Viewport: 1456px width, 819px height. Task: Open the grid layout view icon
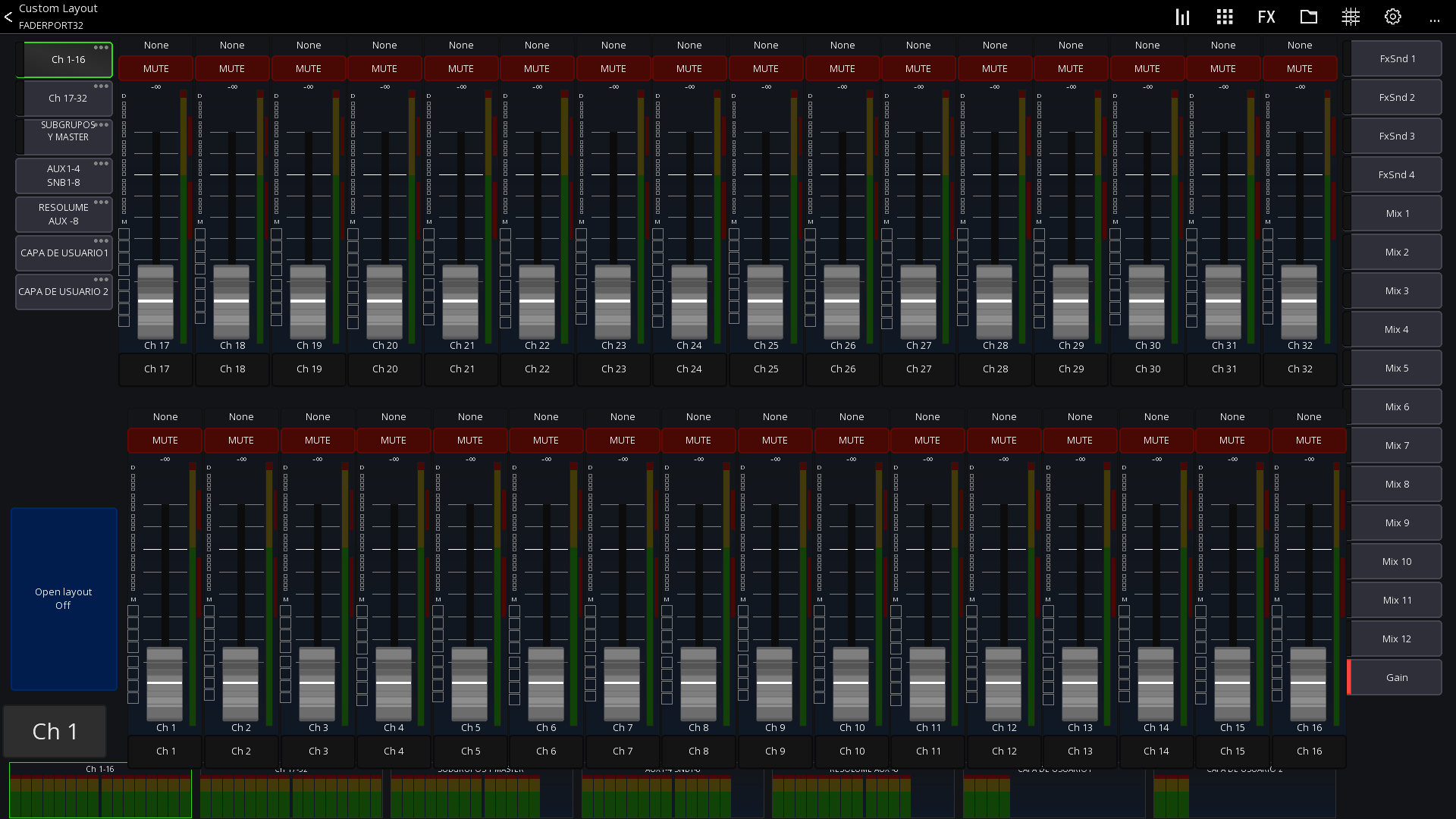click(x=1224, y=17)
